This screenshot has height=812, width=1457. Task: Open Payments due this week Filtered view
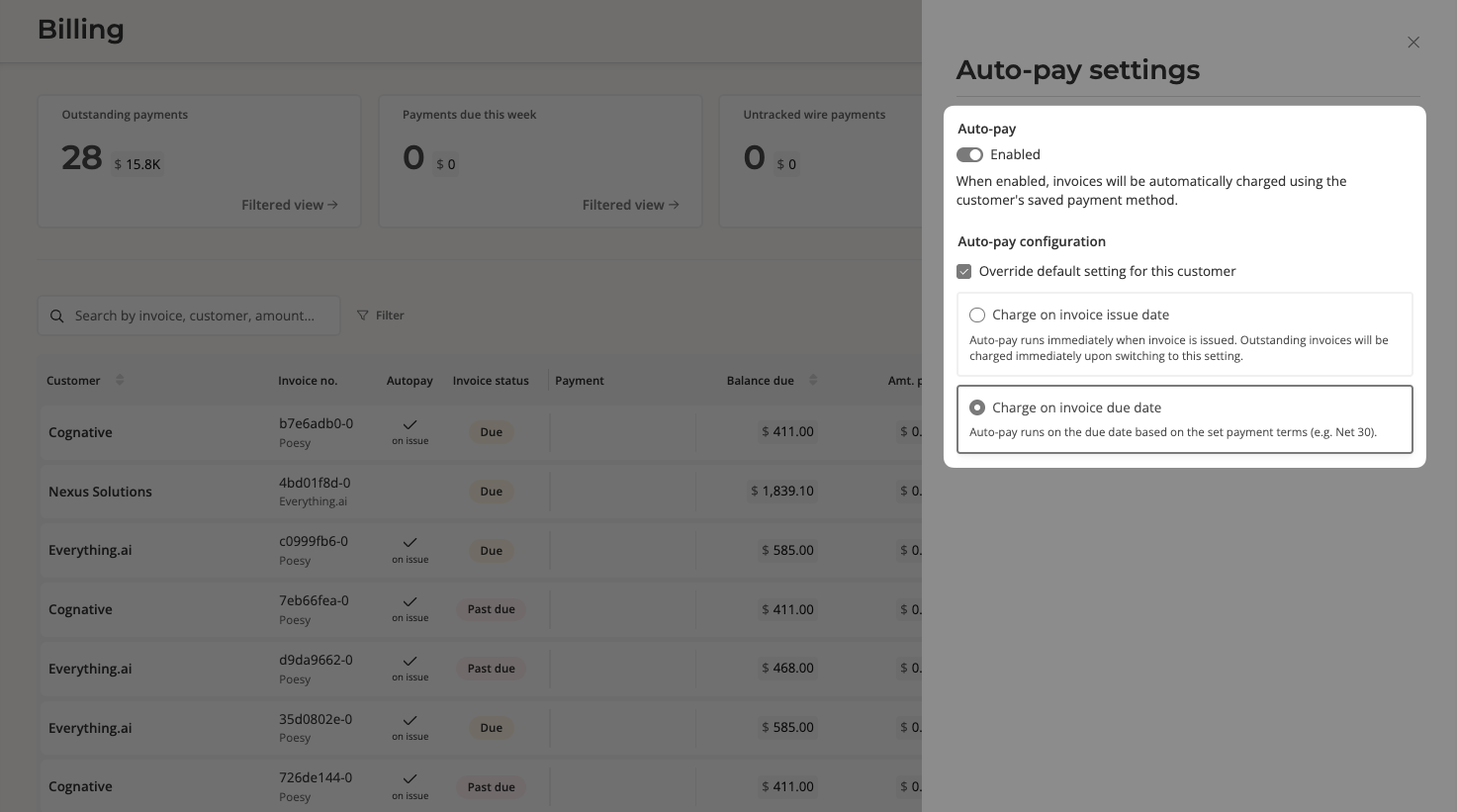631,205
